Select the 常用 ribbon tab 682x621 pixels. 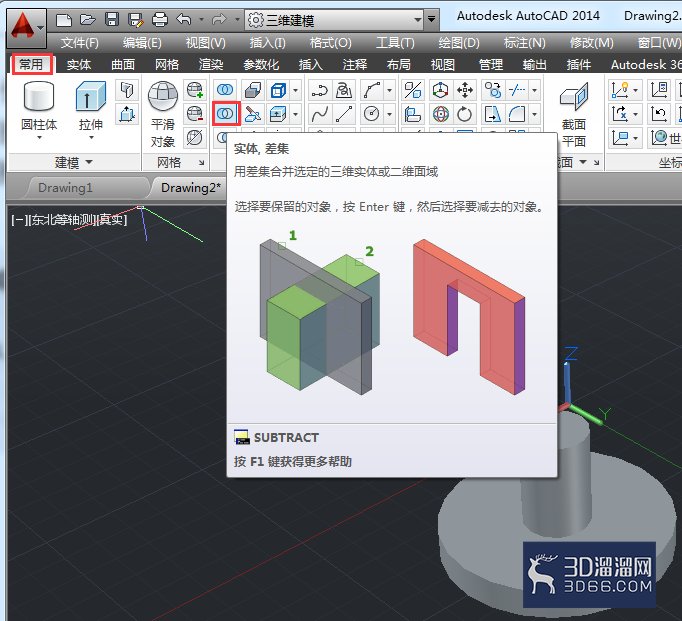[32, 64]
